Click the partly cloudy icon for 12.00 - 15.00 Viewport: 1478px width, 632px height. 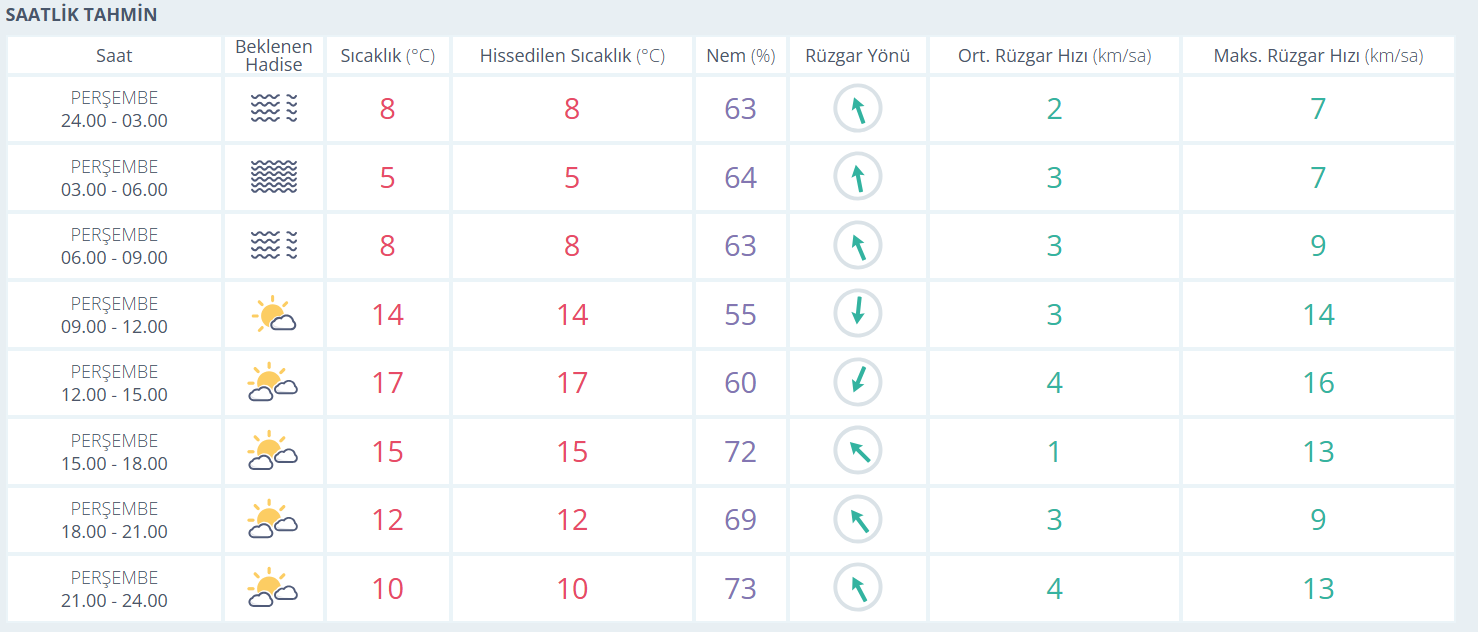[273, 383]
